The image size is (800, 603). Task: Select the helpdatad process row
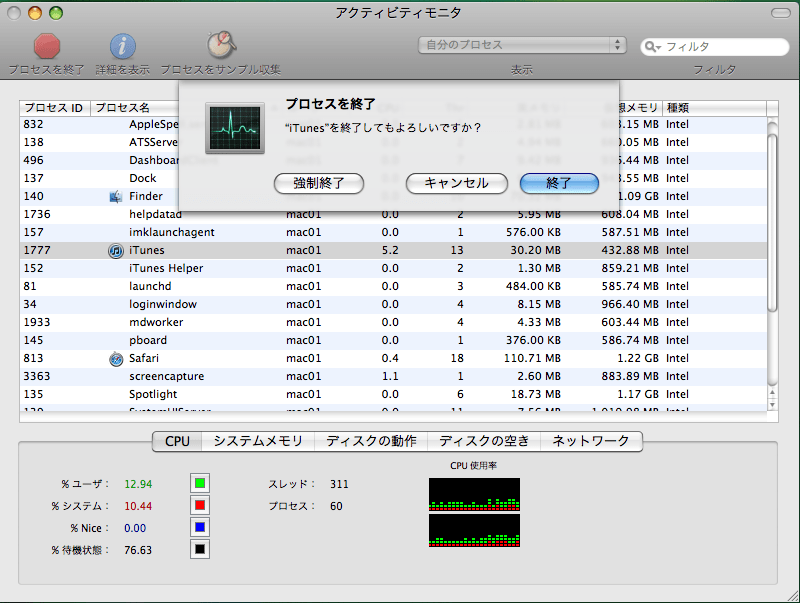(x=393, y=214)
